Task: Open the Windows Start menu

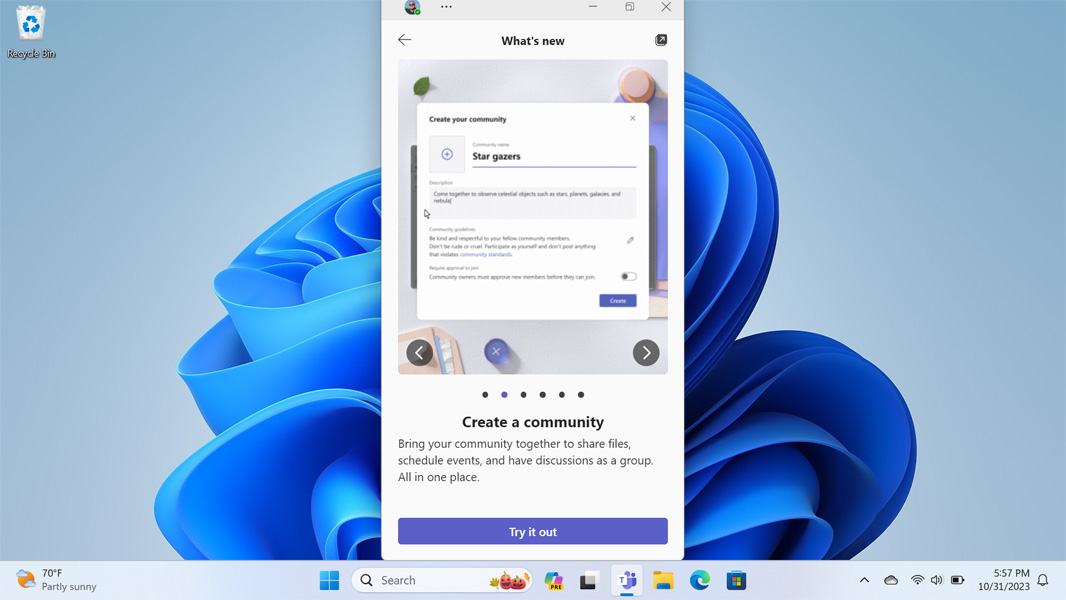Action: point(329,580)
